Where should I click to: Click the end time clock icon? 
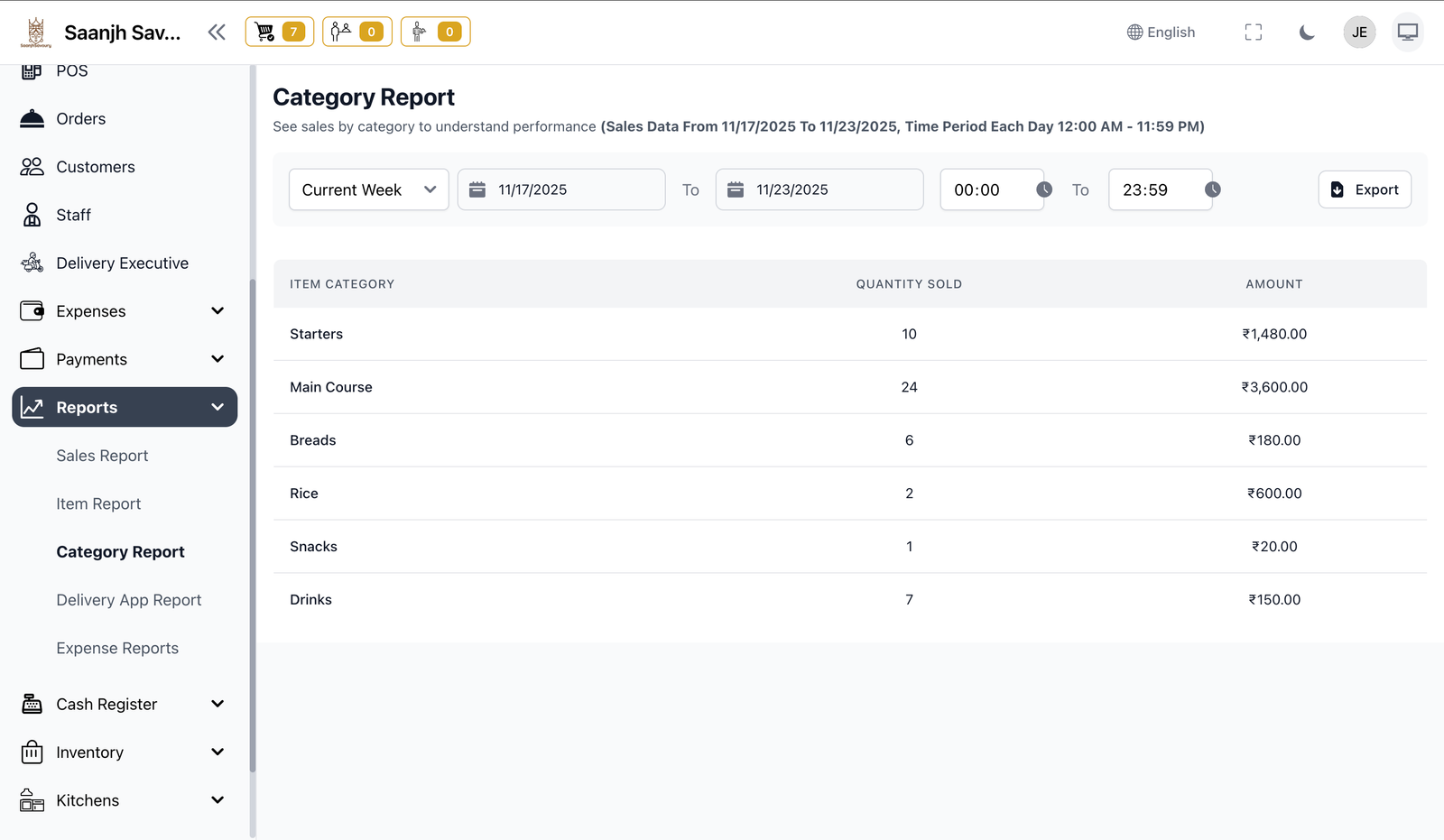(1212, 189)
